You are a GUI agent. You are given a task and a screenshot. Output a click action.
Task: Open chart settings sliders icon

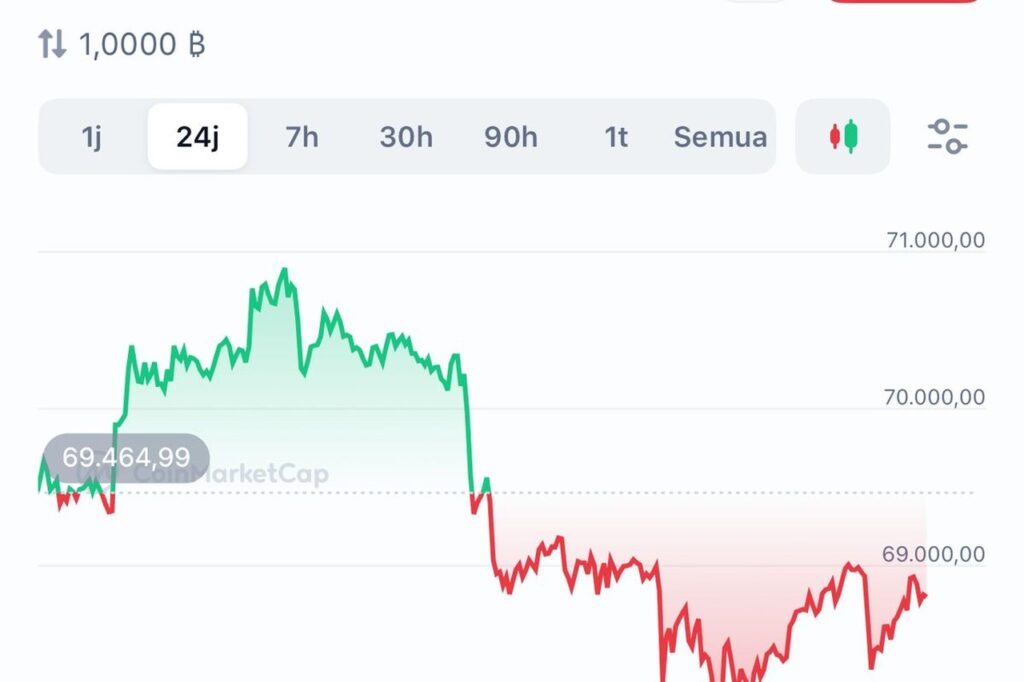tap(946, 136)
